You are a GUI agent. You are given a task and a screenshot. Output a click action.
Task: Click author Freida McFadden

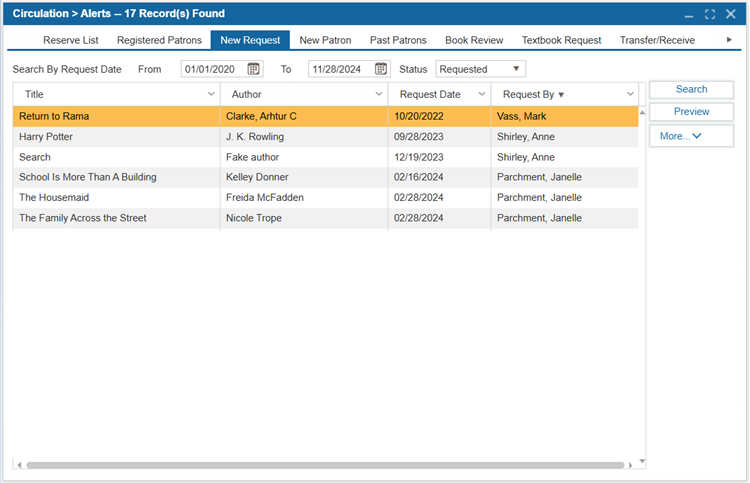tap(265, 198)
